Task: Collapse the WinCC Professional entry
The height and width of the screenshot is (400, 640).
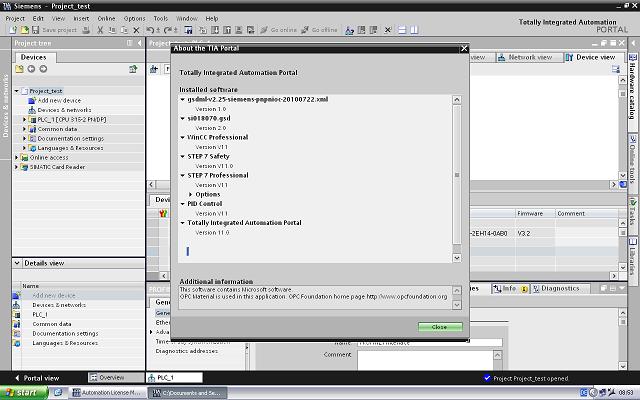Action: pyautogui.click(x=183, y=137)
